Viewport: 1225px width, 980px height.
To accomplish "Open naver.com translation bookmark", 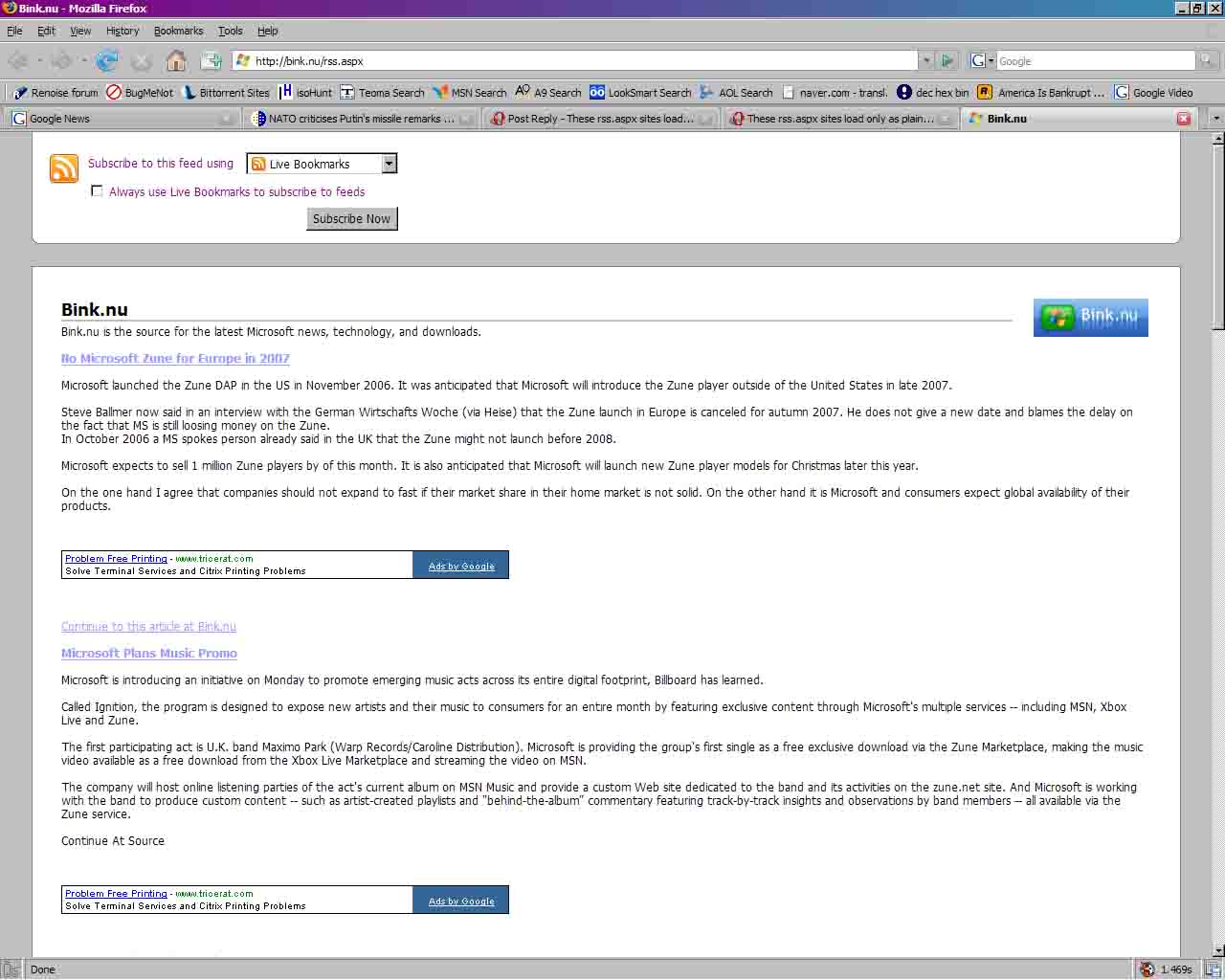I will coord(834,93).
